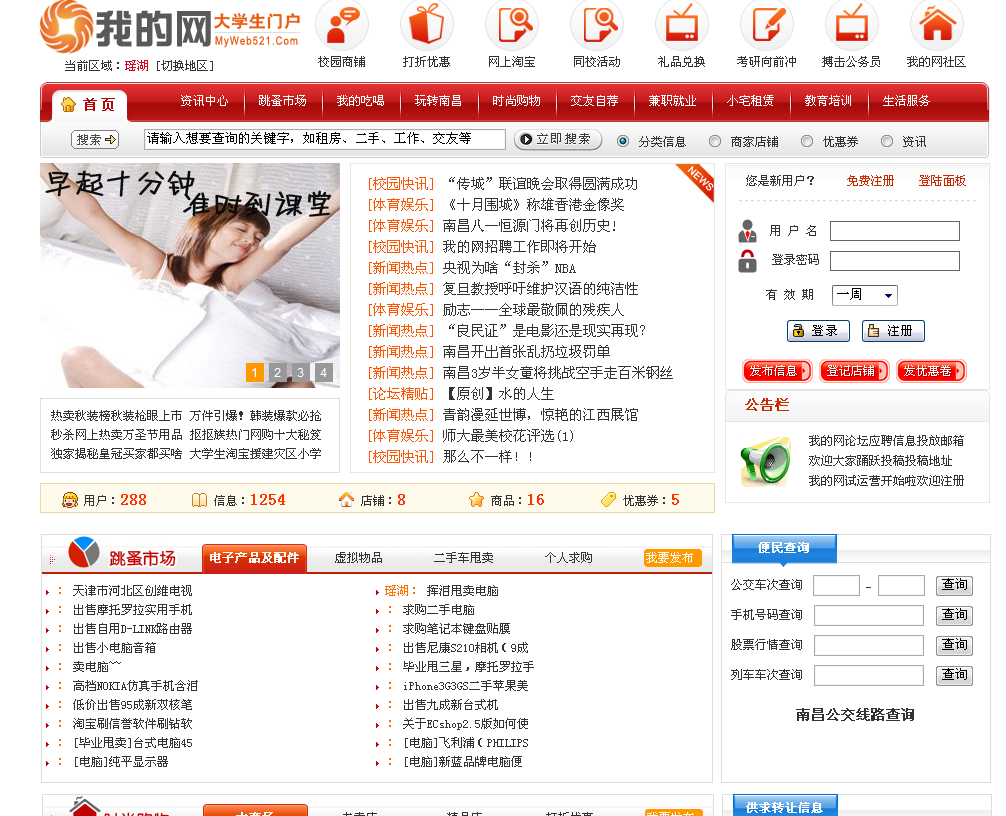Viewport: 1006px width, 816px height.
Task: Switch to the 个人求购 tab
Action: click(x=568, y=557)
